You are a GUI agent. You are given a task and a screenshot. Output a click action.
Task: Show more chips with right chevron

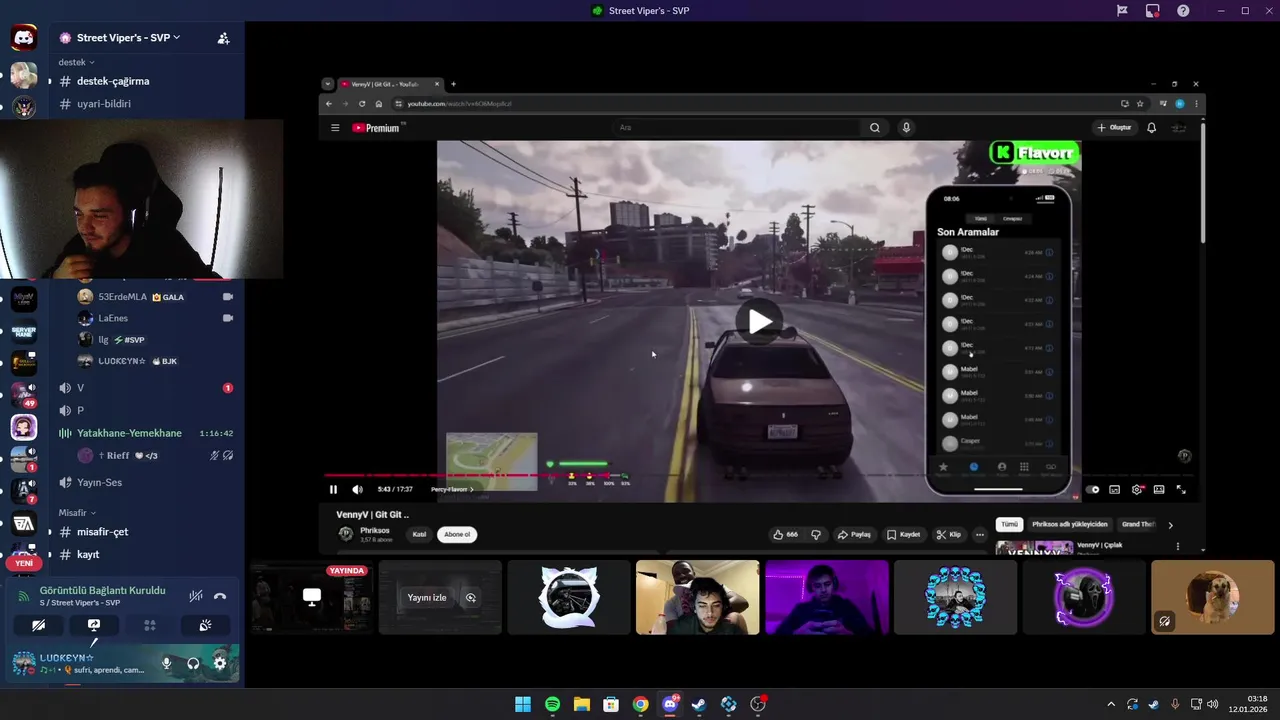(x=1170, y=525)
